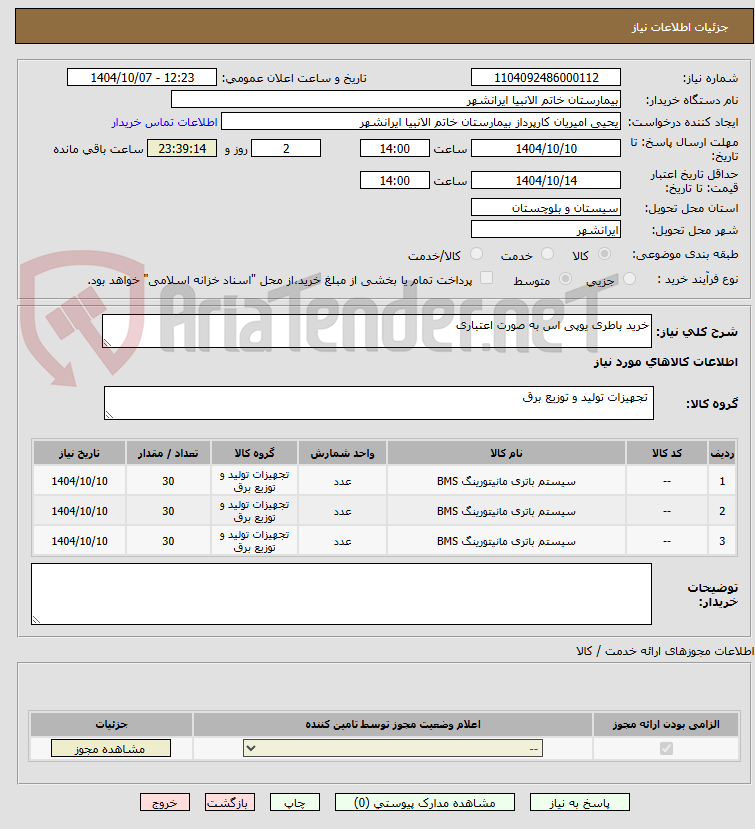Viewport: 755px width, 829px height.
Task: Toggle the treasury bonds payment checkbox
Action: (486, 278)
